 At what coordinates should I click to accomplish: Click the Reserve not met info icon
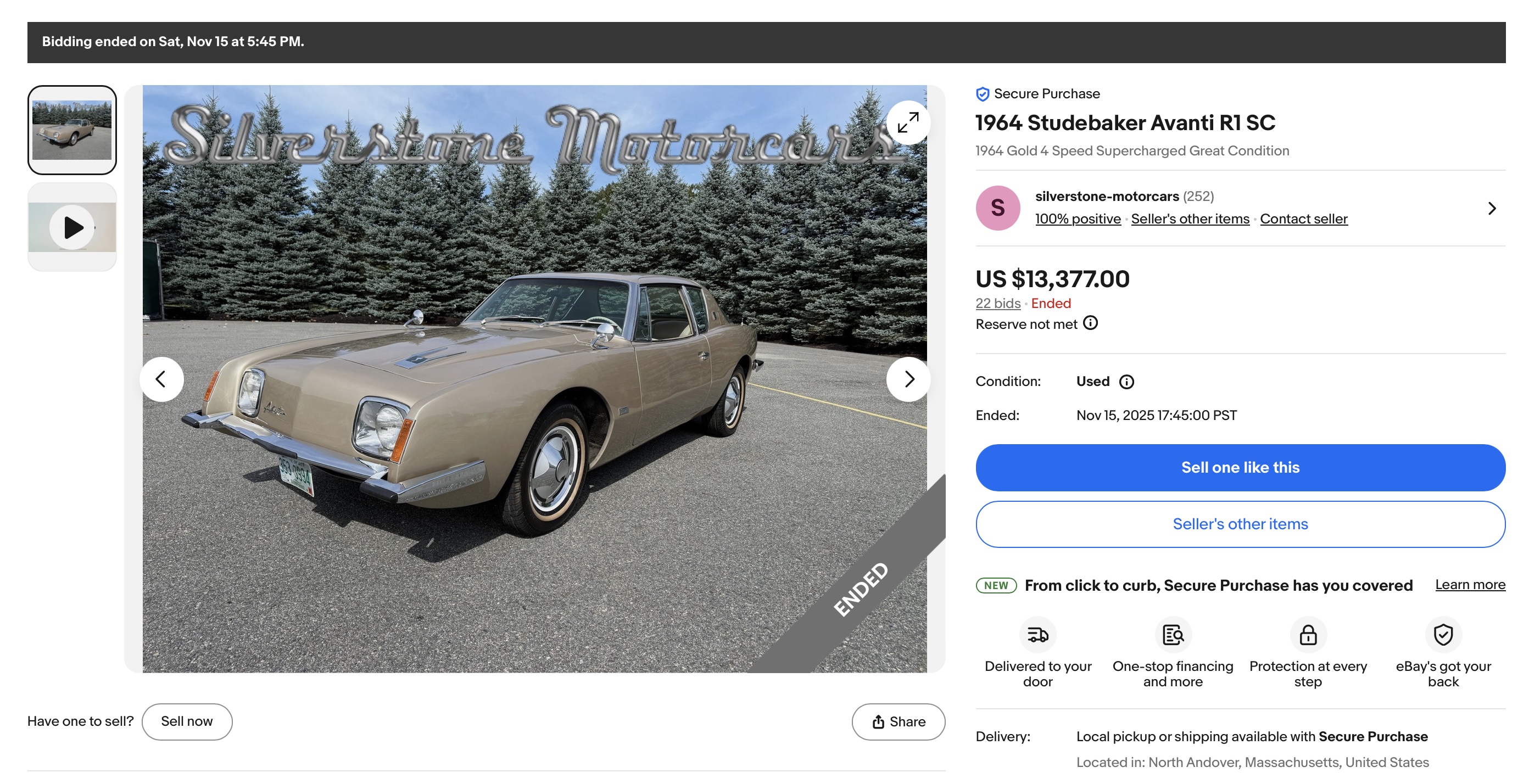[x=1090, y=323]
